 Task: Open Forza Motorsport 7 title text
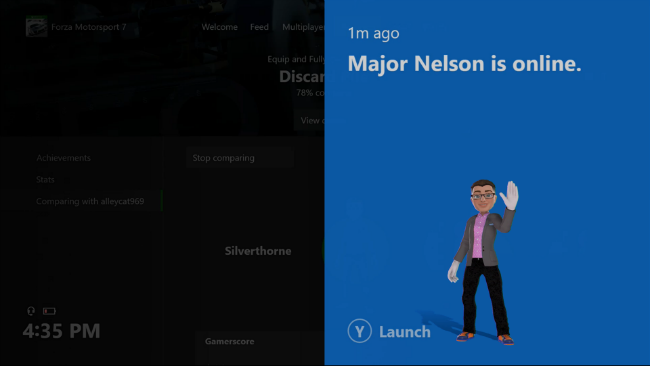(89, 27)
